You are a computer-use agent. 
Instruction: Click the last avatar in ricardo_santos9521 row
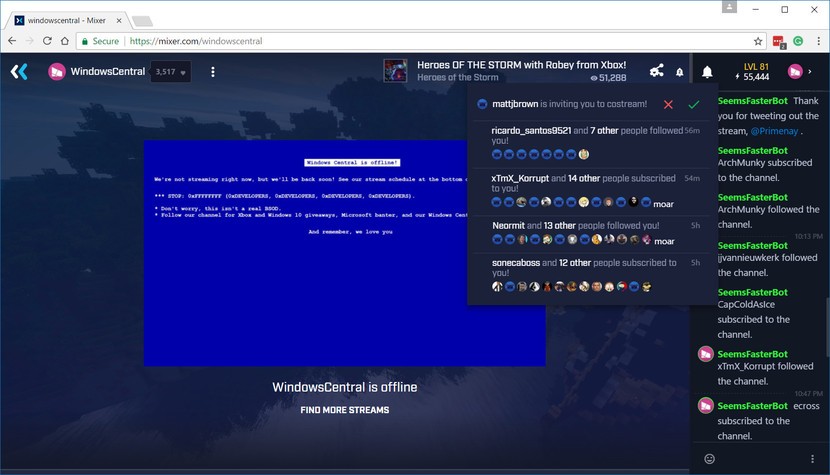583,154
